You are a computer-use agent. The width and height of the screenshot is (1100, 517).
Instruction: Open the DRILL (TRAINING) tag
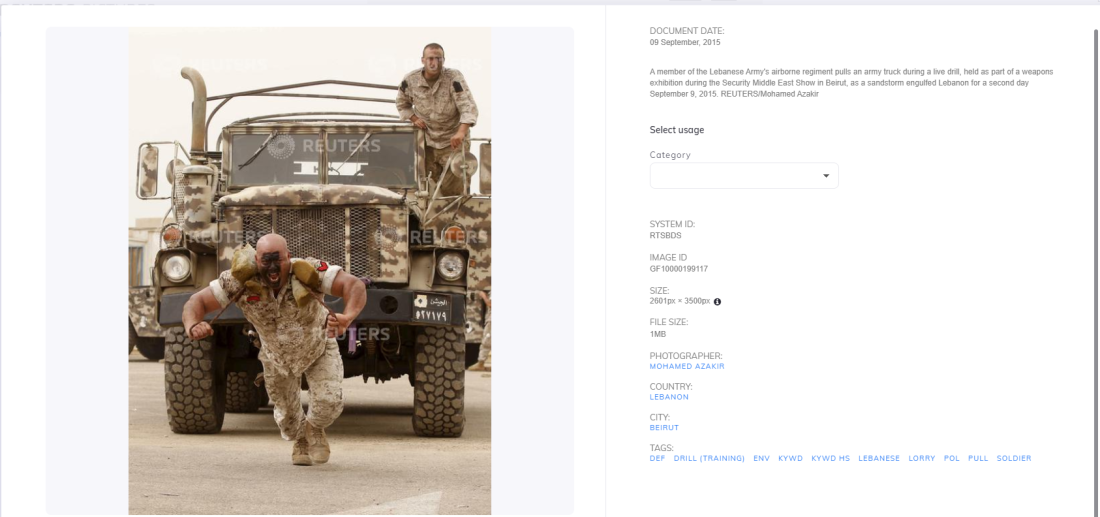pos(709,458)
